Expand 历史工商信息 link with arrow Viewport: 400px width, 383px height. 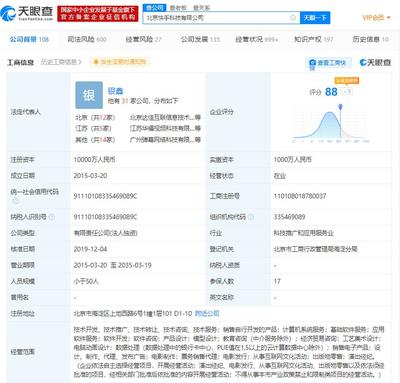(61, 62)
